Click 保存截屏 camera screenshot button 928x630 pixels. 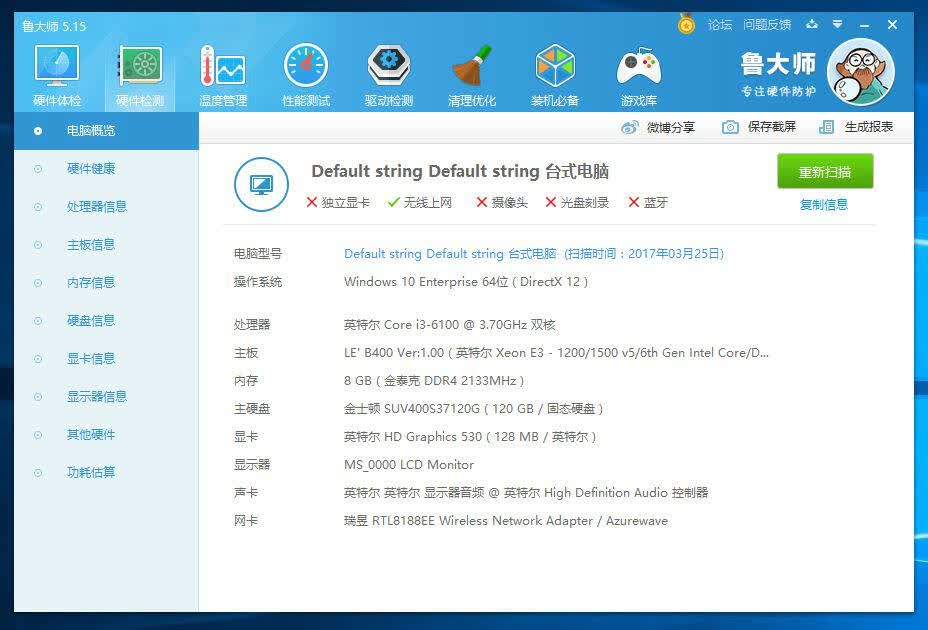click(759, 127)
